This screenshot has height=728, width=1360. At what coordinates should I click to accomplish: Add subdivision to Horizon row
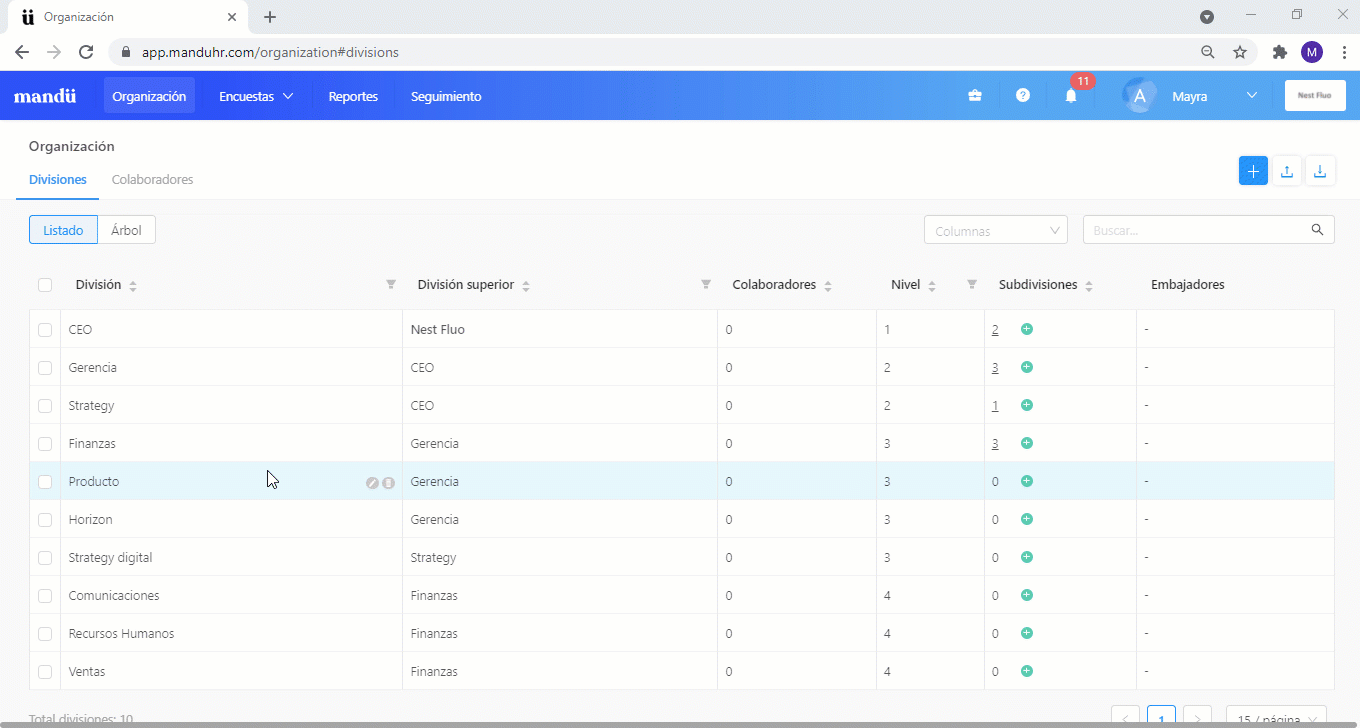1027,519
